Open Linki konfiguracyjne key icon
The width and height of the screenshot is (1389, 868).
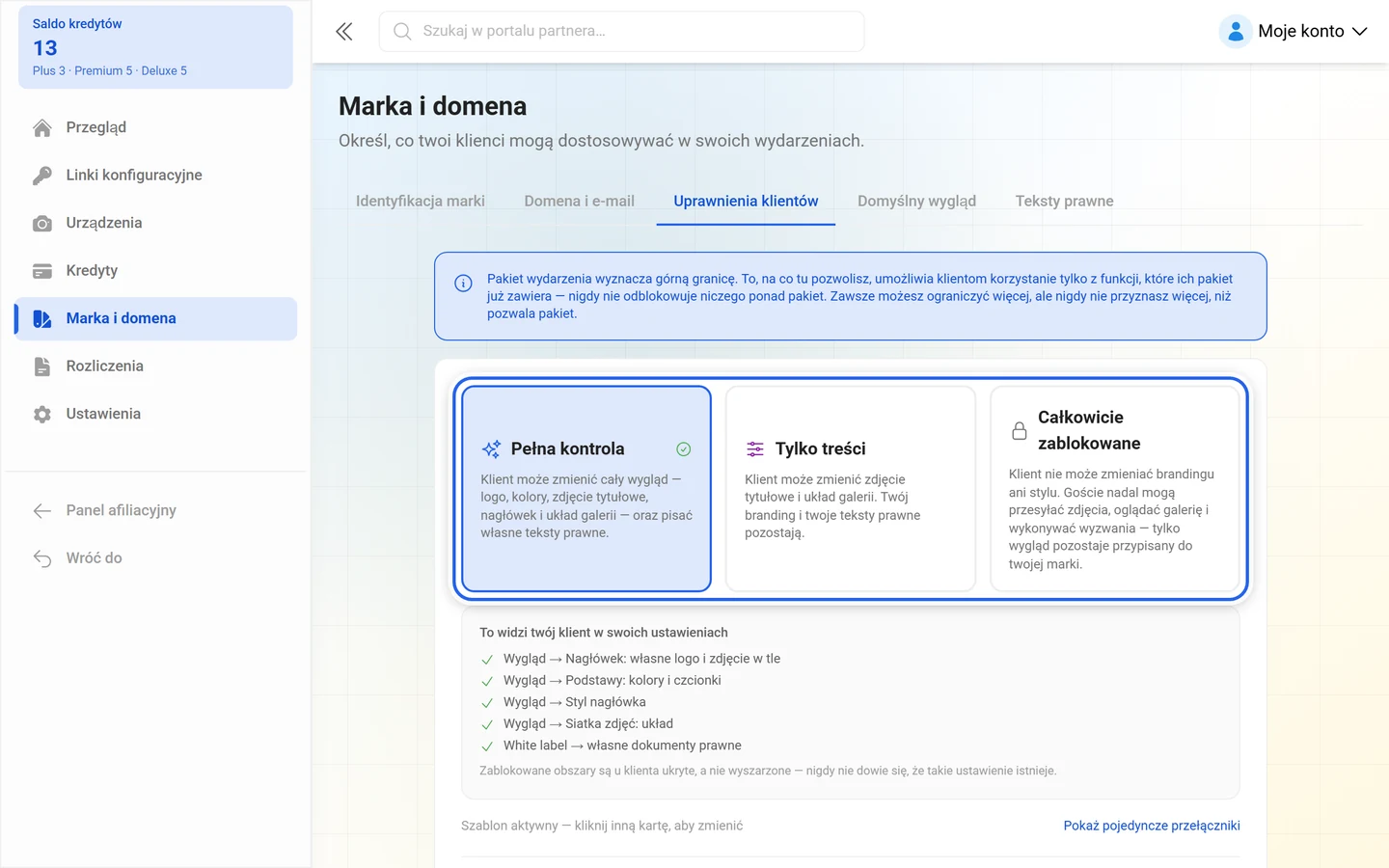tap(42, 176)
